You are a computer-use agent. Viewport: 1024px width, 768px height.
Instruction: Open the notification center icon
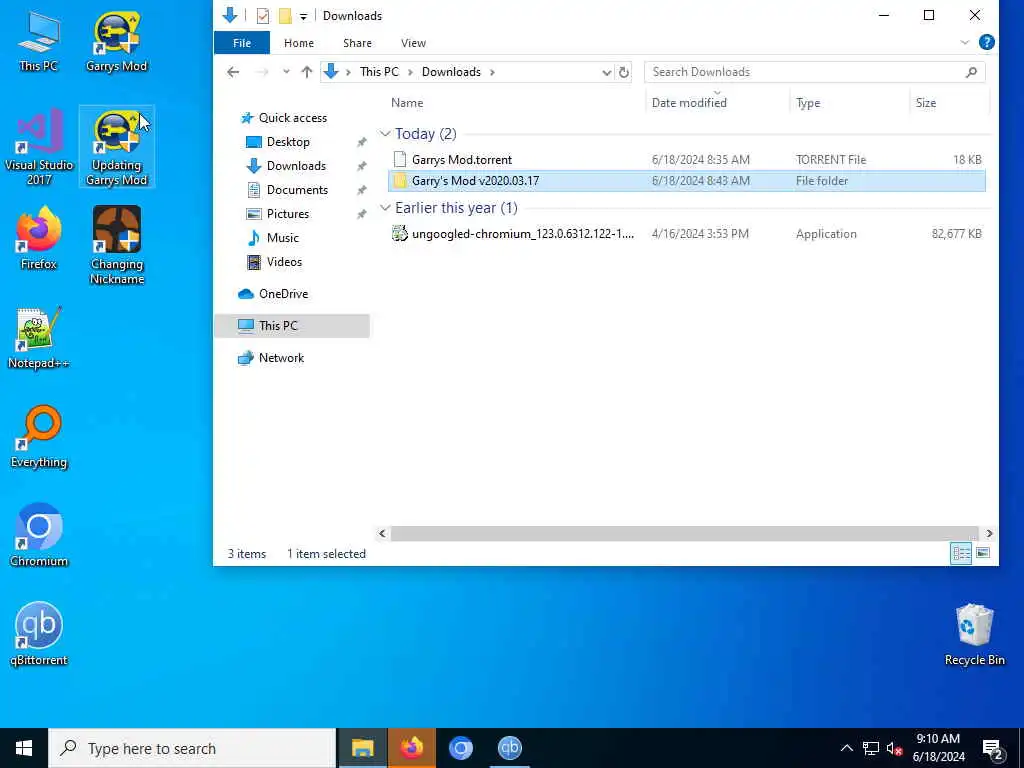pyautogui.click(x=993, y=749)
